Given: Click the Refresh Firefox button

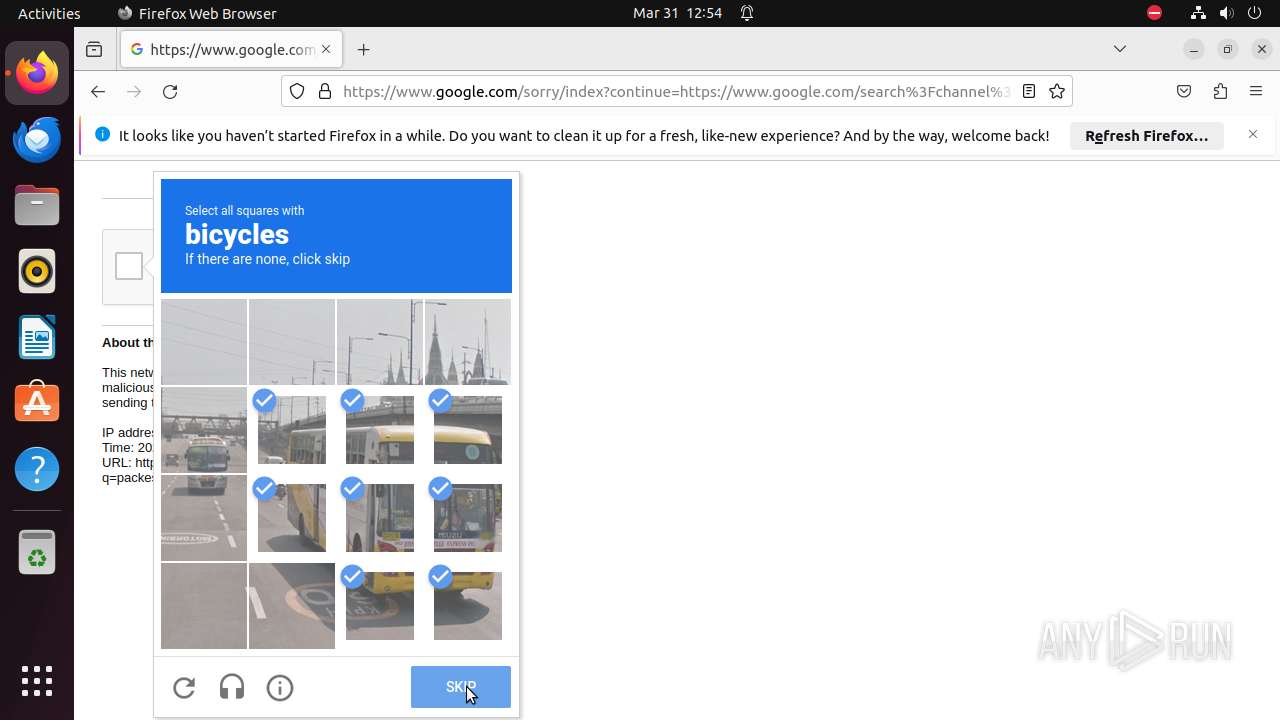Looking at the screenshot, I should 1147,136.
